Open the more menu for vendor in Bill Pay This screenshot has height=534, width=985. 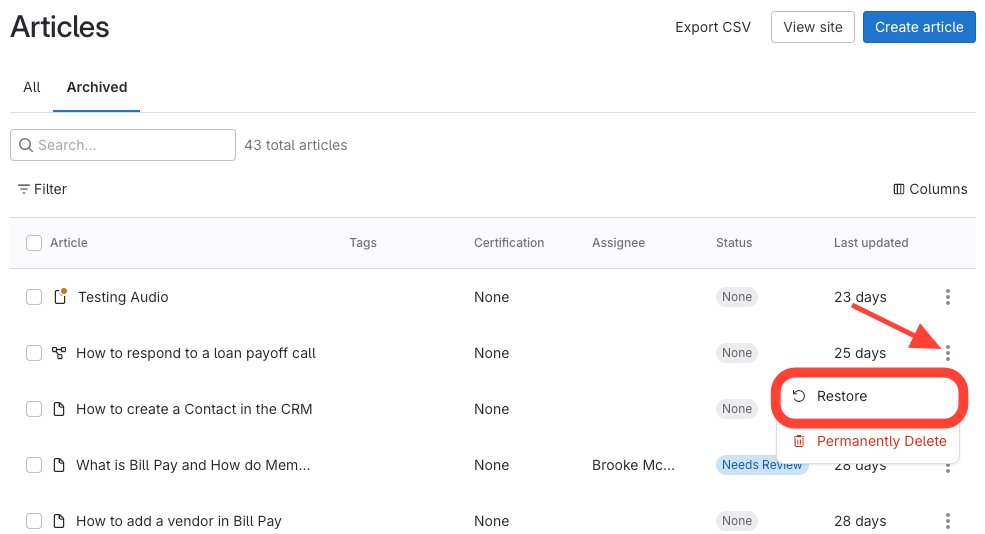tap(947, 521)
